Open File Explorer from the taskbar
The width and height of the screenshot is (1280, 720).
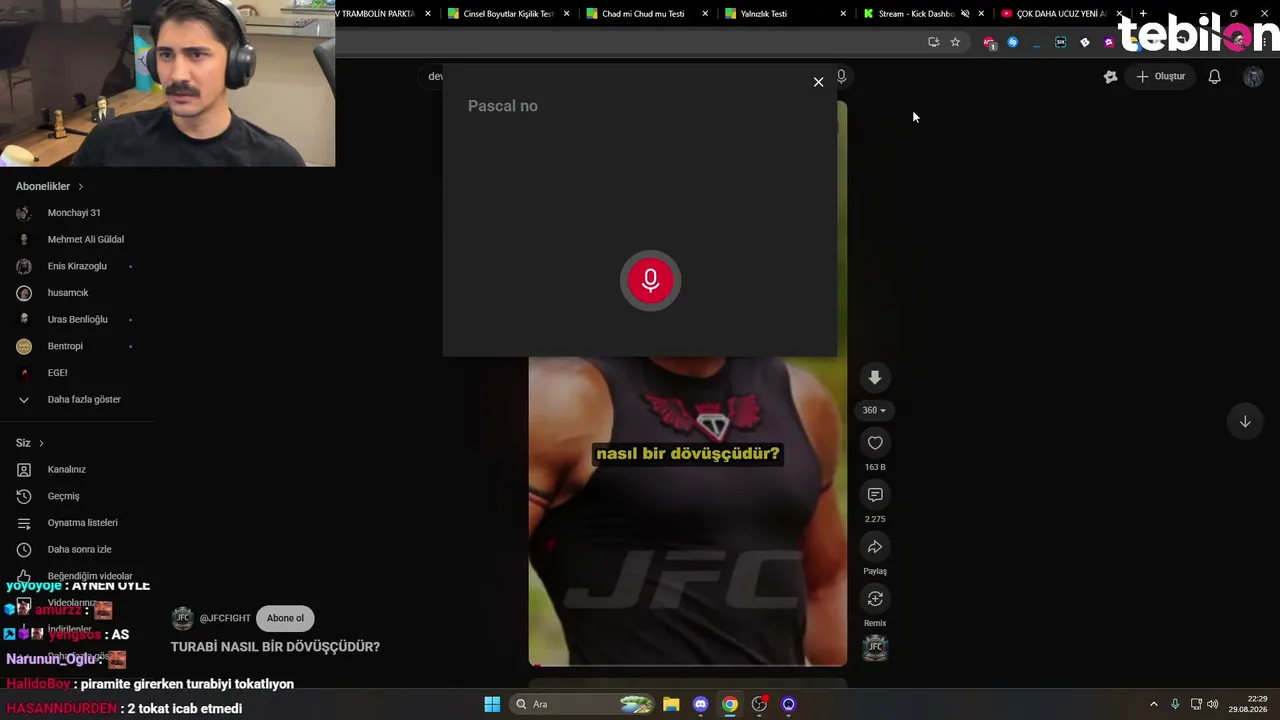[x=671, y=704]
